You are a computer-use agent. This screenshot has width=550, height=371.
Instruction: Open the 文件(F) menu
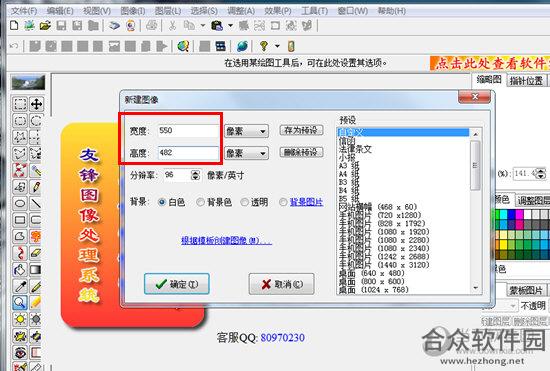24,11
